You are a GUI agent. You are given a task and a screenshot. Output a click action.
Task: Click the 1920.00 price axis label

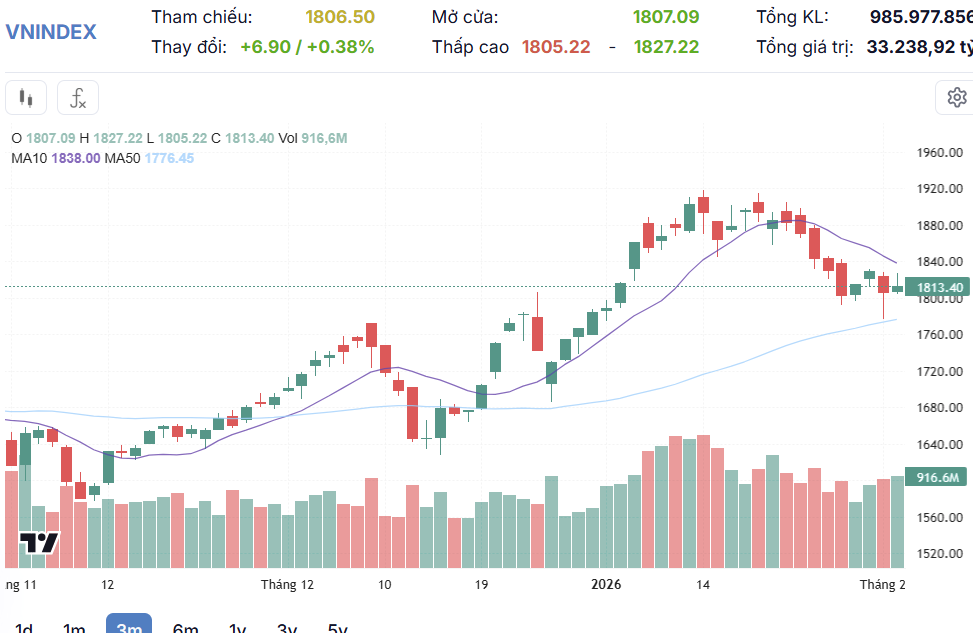point(939,189)
